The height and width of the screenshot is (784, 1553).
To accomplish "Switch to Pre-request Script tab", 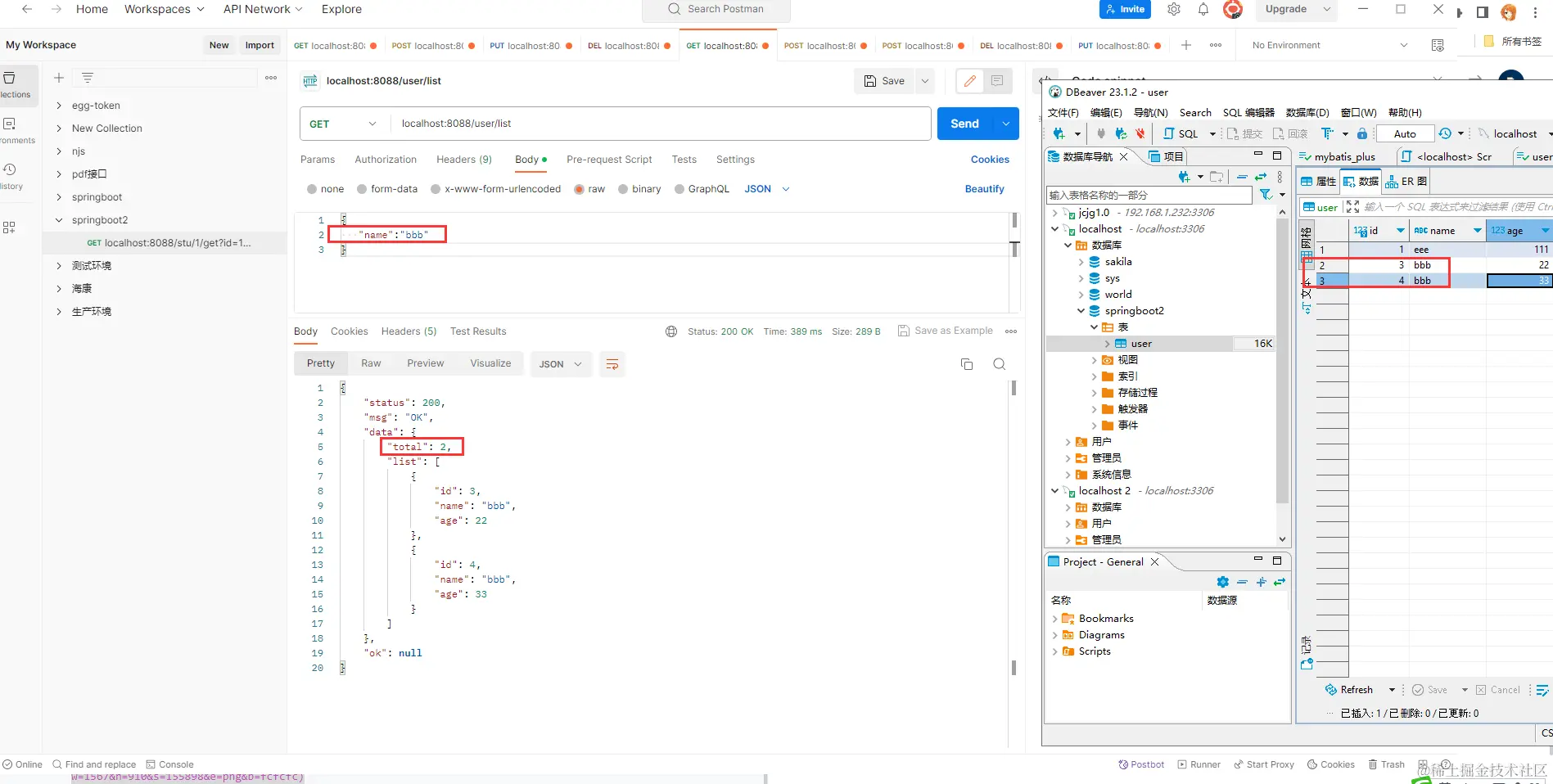I will click(x=609, y=160).
